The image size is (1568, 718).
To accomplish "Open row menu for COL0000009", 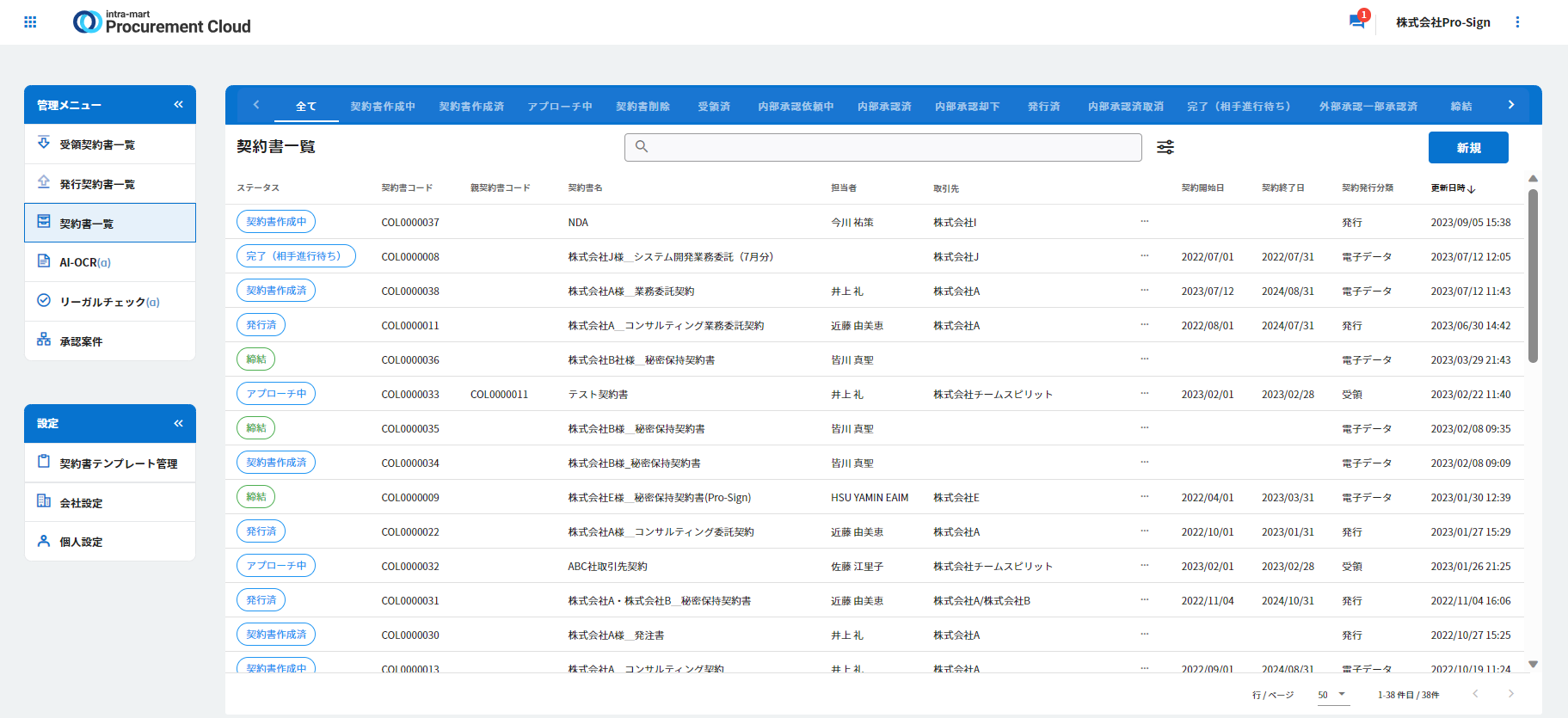I will [1144, 497].
